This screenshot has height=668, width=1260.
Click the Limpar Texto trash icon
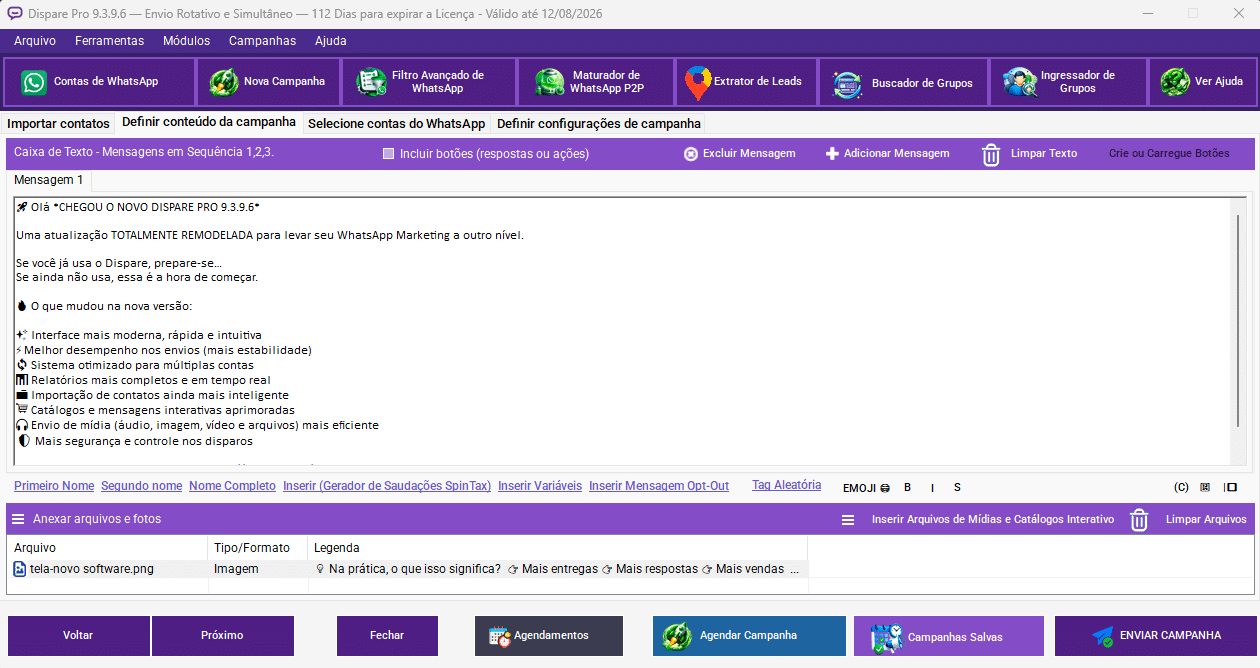[x=991, y=154]
